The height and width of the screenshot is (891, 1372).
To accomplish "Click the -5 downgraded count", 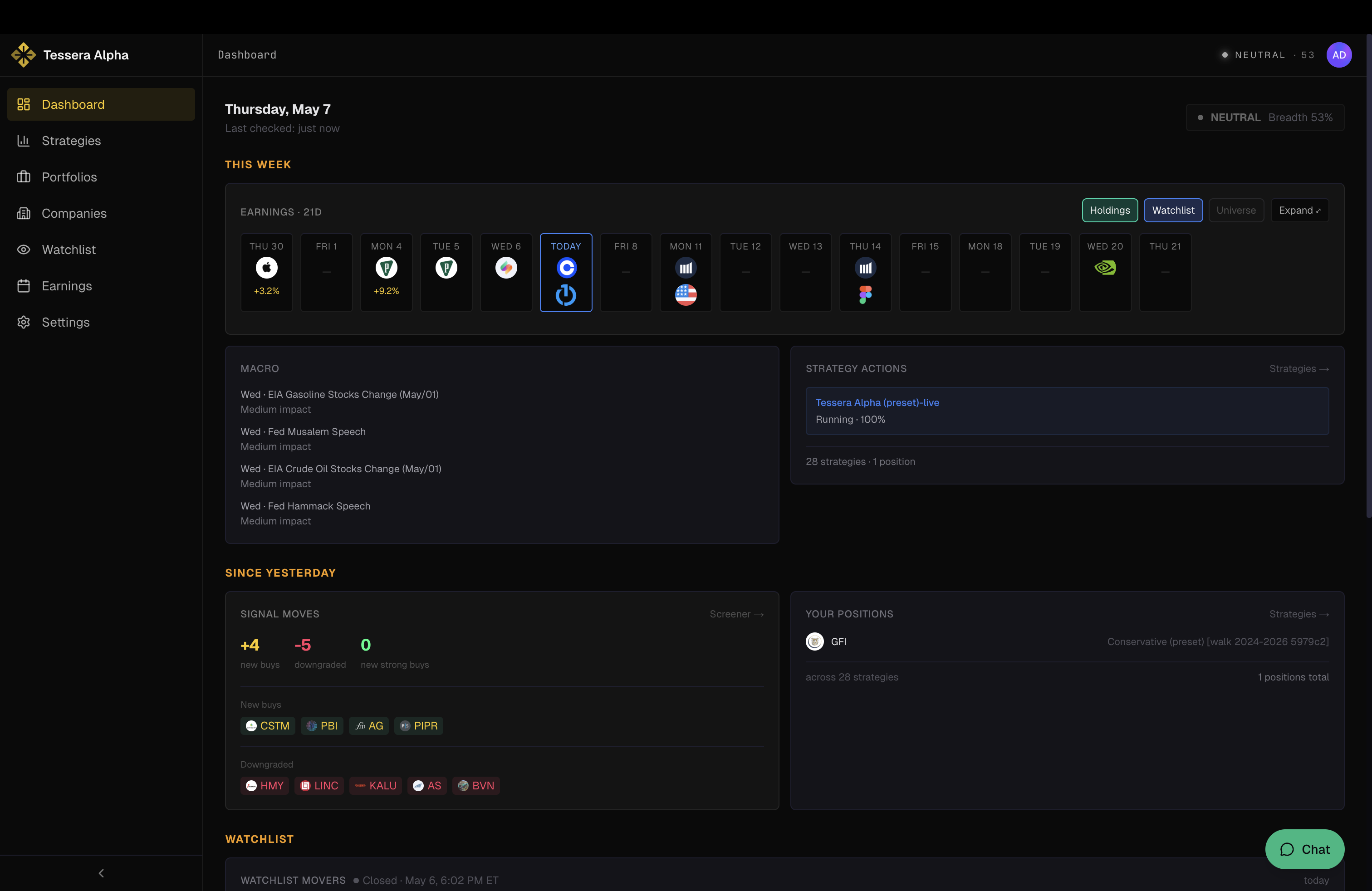I will click(303, 645).
